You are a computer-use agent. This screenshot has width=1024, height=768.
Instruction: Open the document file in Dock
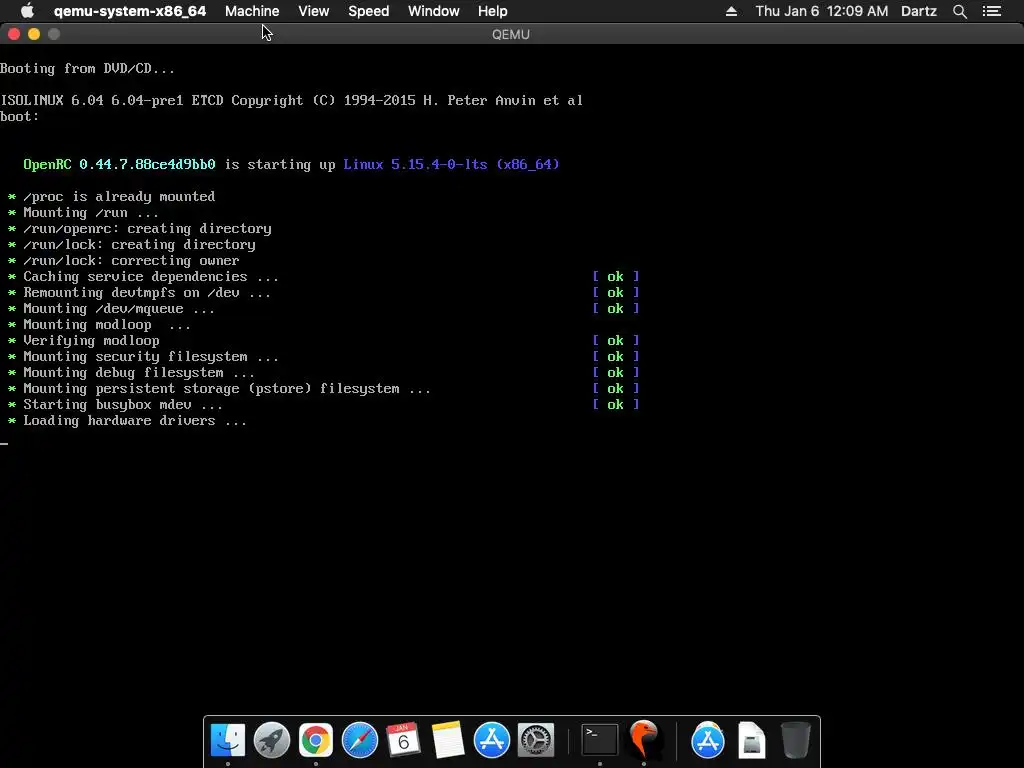tap(752, 740)
